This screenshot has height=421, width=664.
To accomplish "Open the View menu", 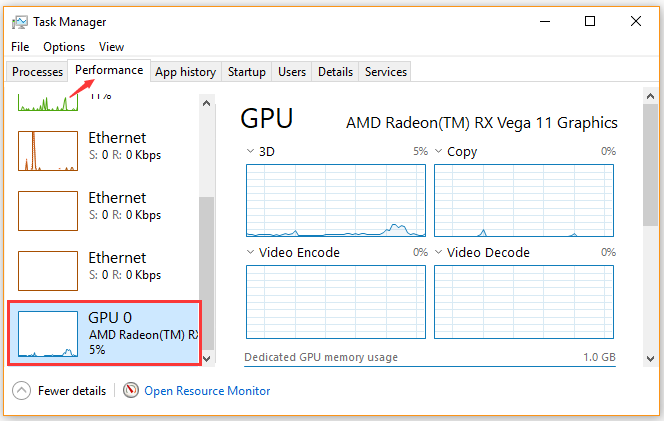I will click(111, 47).
